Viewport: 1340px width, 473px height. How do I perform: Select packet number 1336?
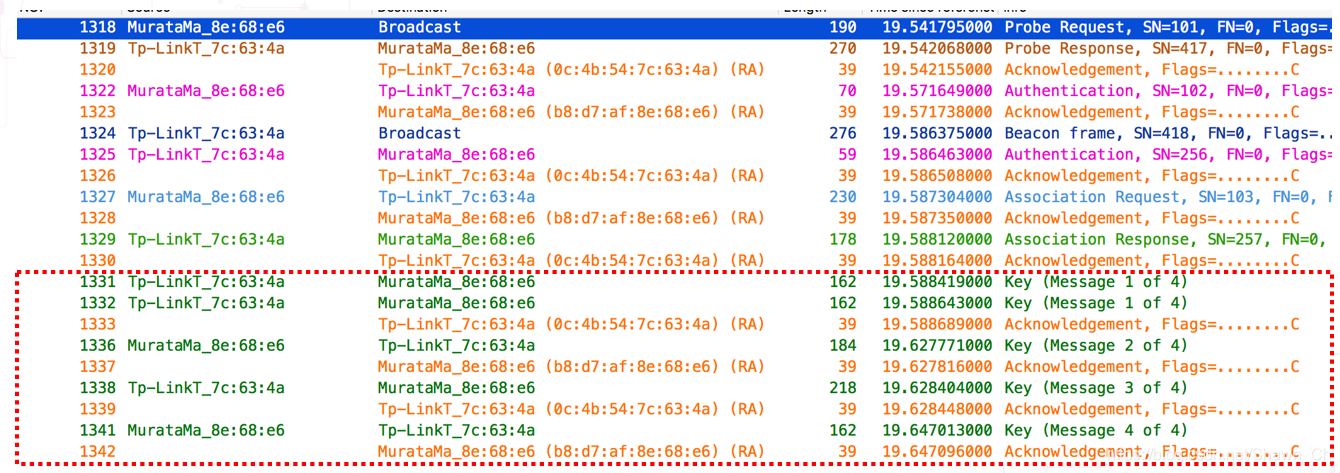[98, 345]
